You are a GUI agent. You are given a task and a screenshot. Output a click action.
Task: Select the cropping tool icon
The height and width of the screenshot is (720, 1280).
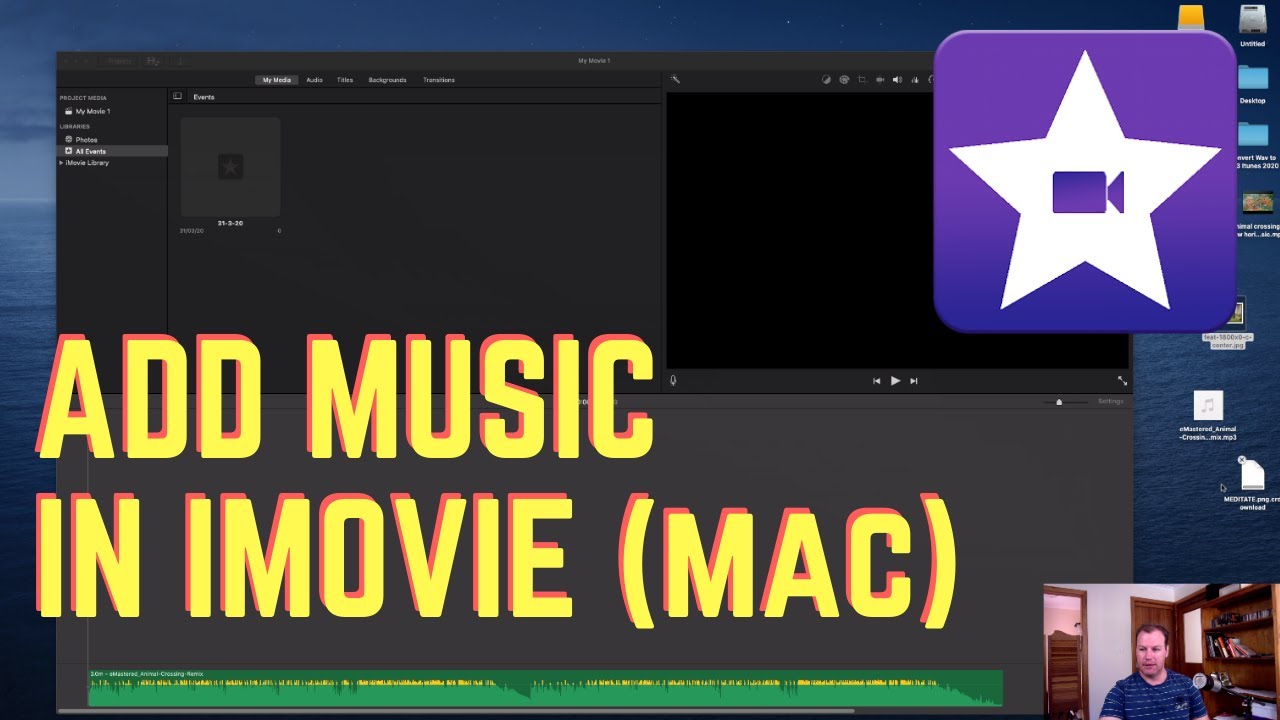coord(862,80)
